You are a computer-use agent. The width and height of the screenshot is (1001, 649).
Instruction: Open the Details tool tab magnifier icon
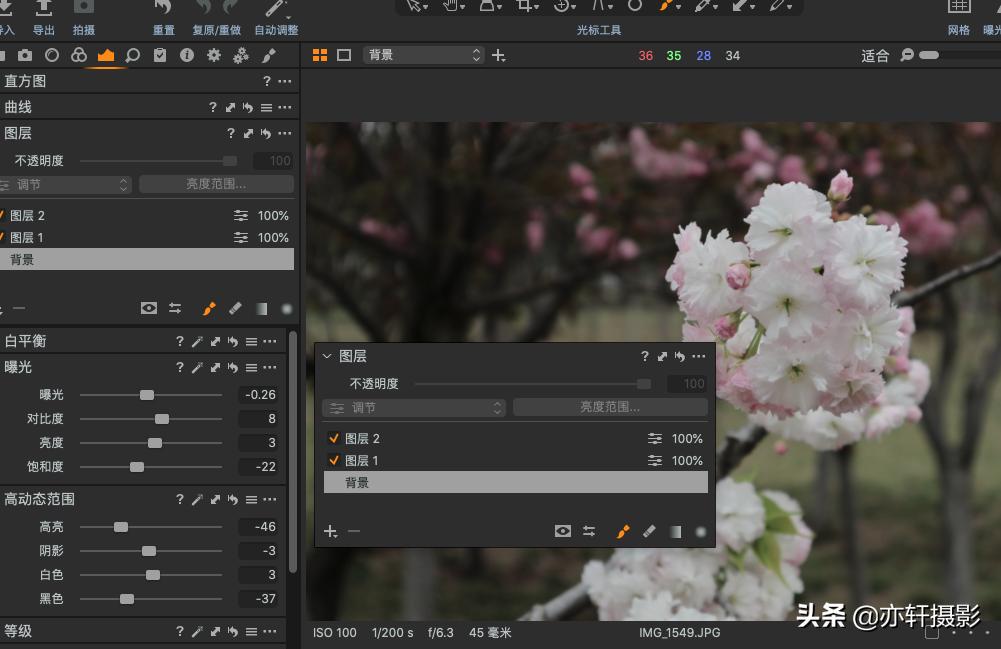coord(132,55)
